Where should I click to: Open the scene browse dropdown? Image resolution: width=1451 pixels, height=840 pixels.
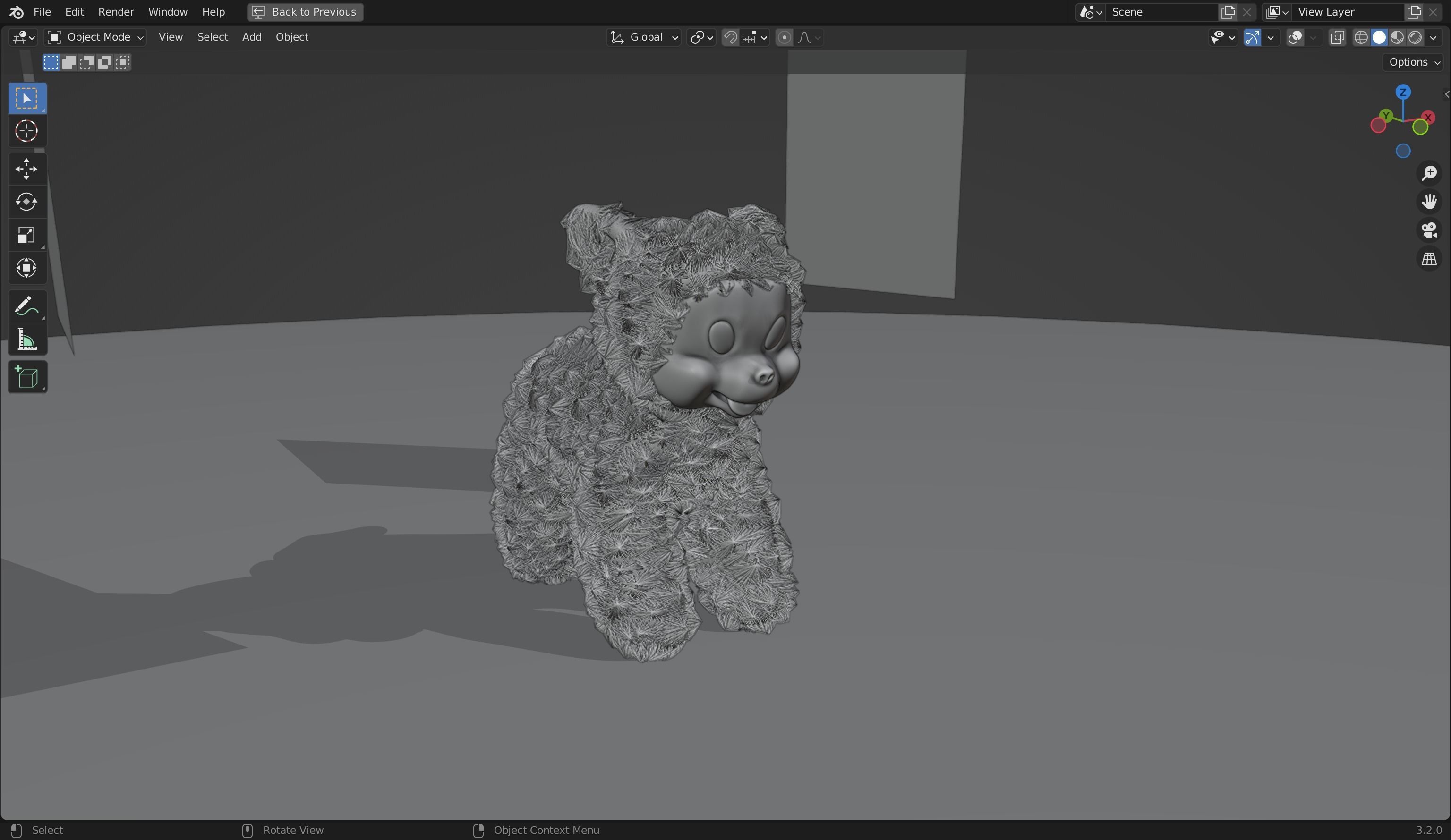[x=1091, y=12]
